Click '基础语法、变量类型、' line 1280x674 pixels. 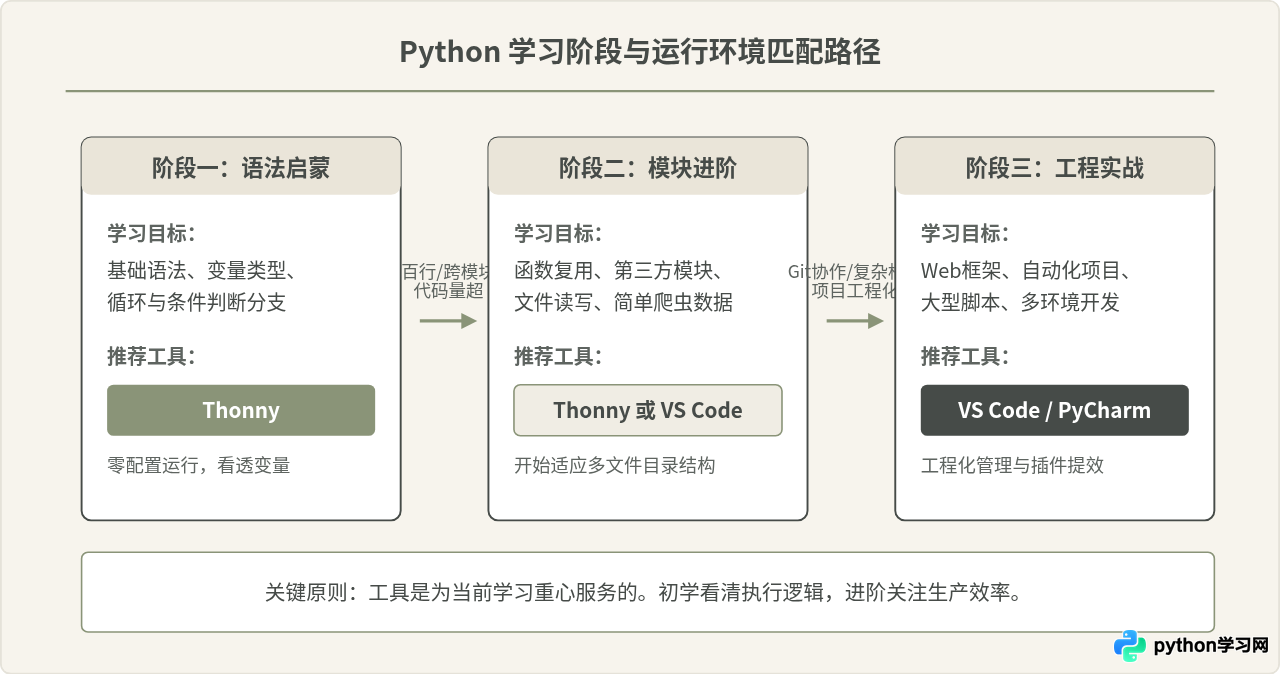(201, 271)
